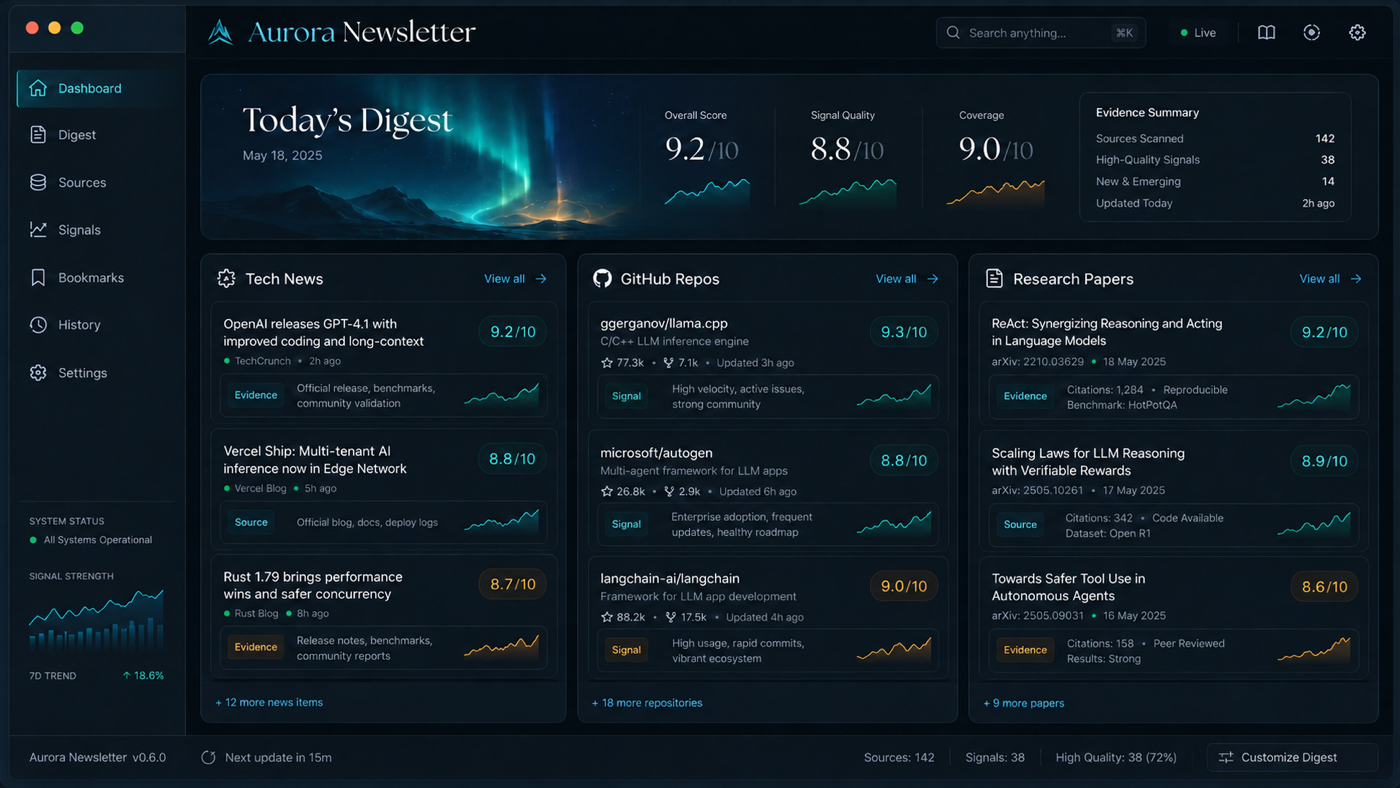Click the star icon on langchain-ai/langchain

pos(607,617)
